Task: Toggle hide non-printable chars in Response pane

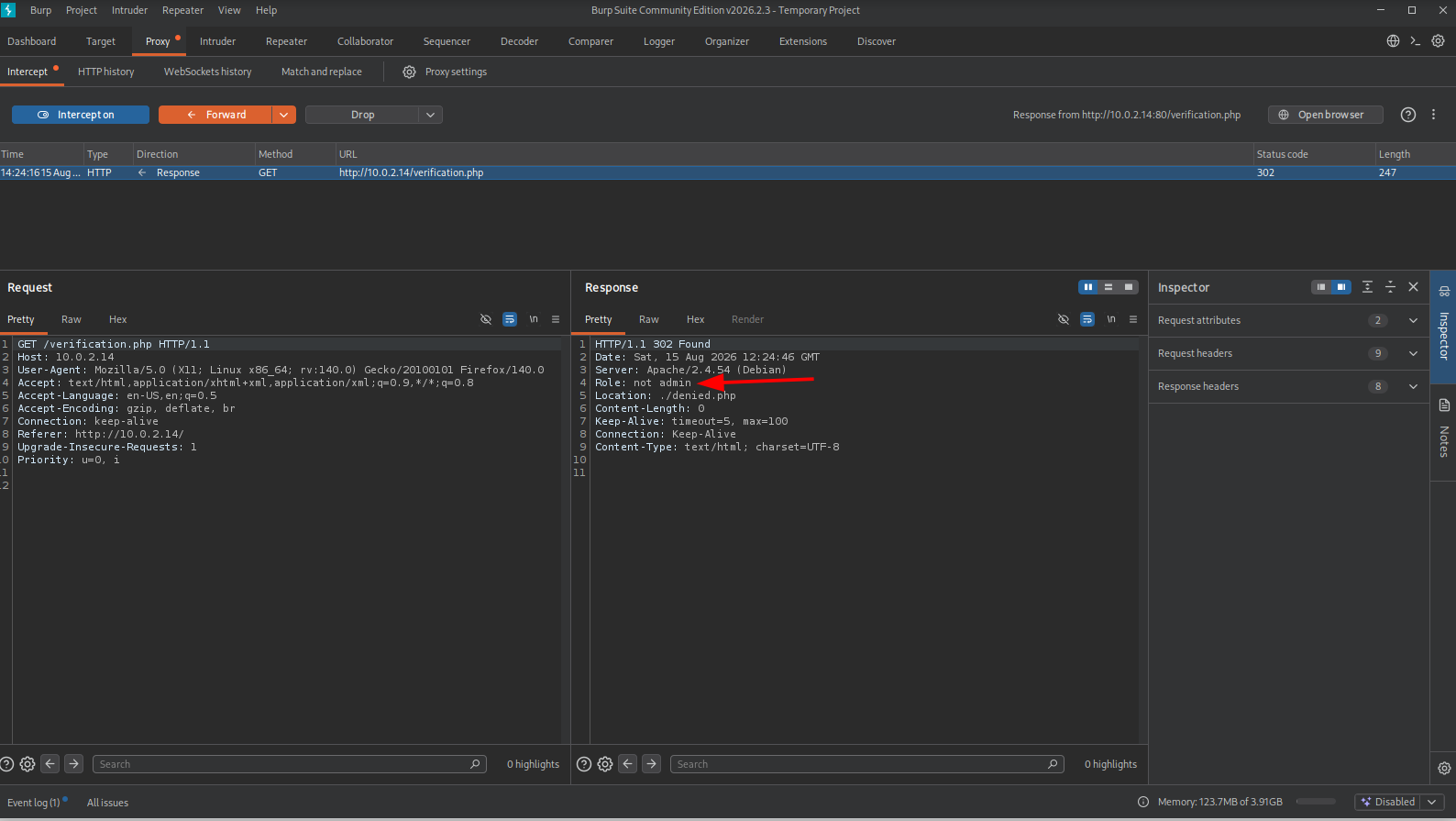Action: click(1064, 319)
